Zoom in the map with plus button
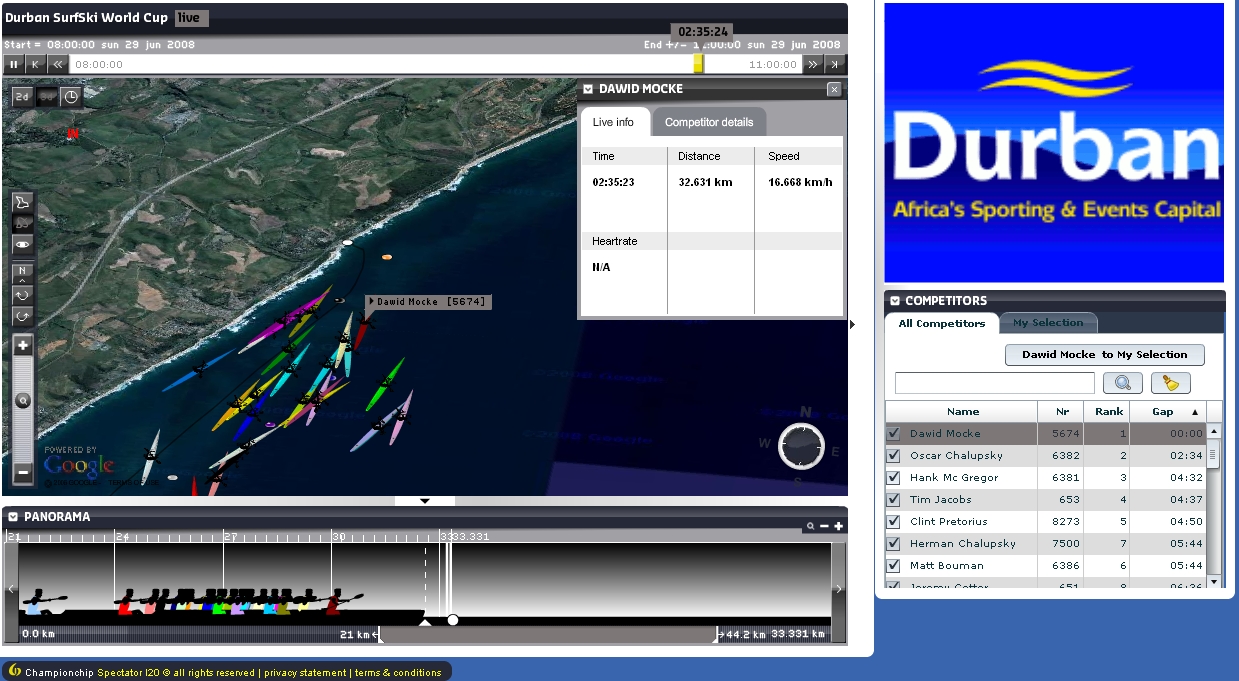 click(23, 345)
